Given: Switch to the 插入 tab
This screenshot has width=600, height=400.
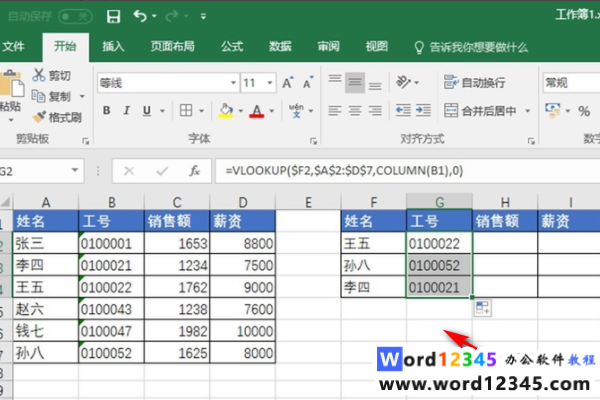Looking at the screenshot, I should (113, 46).
